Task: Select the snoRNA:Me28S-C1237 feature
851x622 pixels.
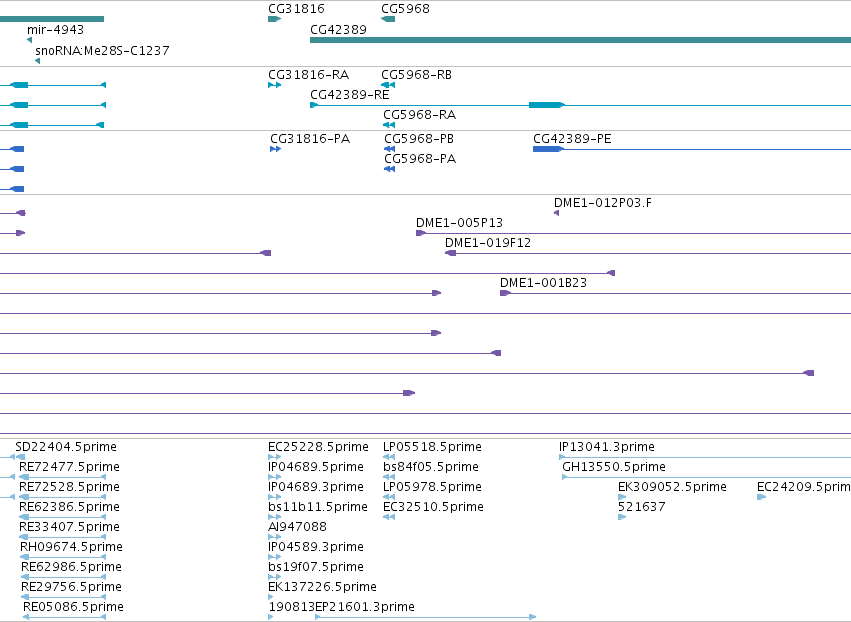Action: (x=102, y=51)
